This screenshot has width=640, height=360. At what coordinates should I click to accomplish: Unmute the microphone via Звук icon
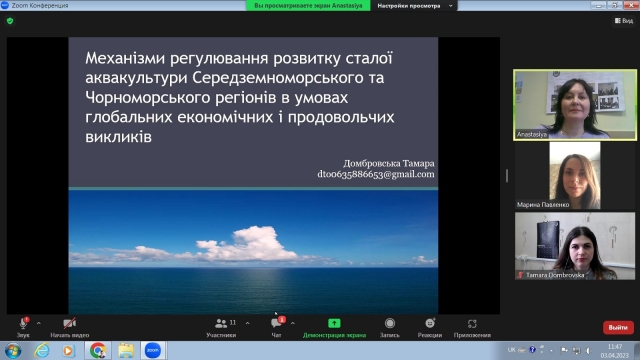point(23,327)
